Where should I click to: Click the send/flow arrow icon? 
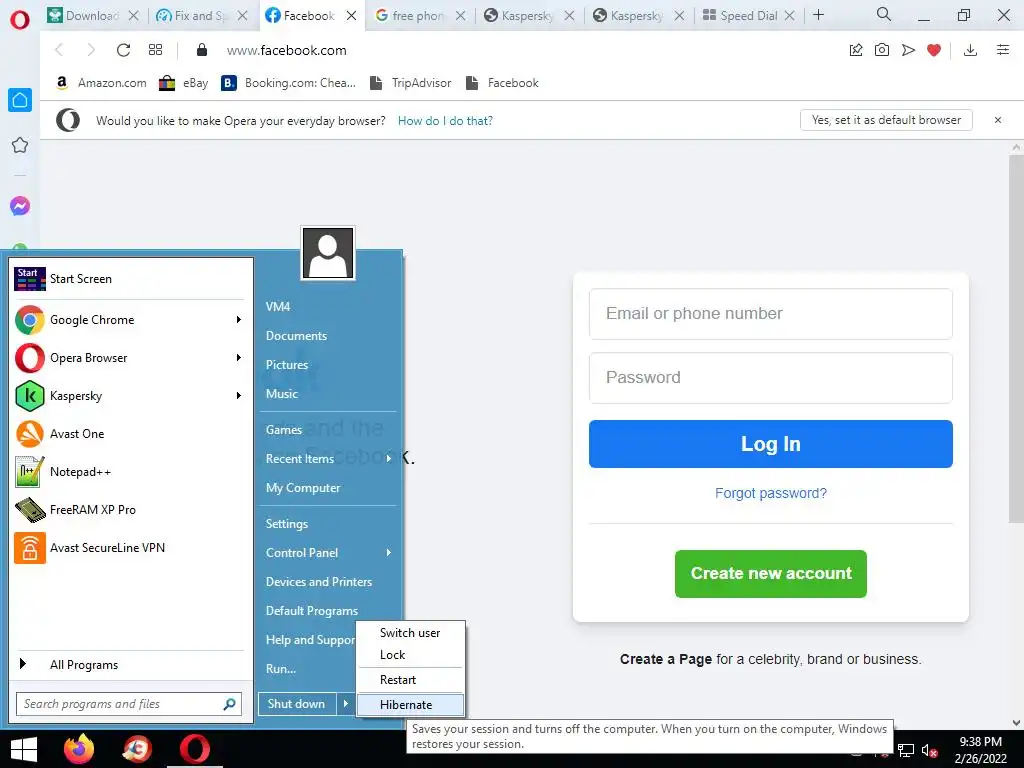[908, 50]
